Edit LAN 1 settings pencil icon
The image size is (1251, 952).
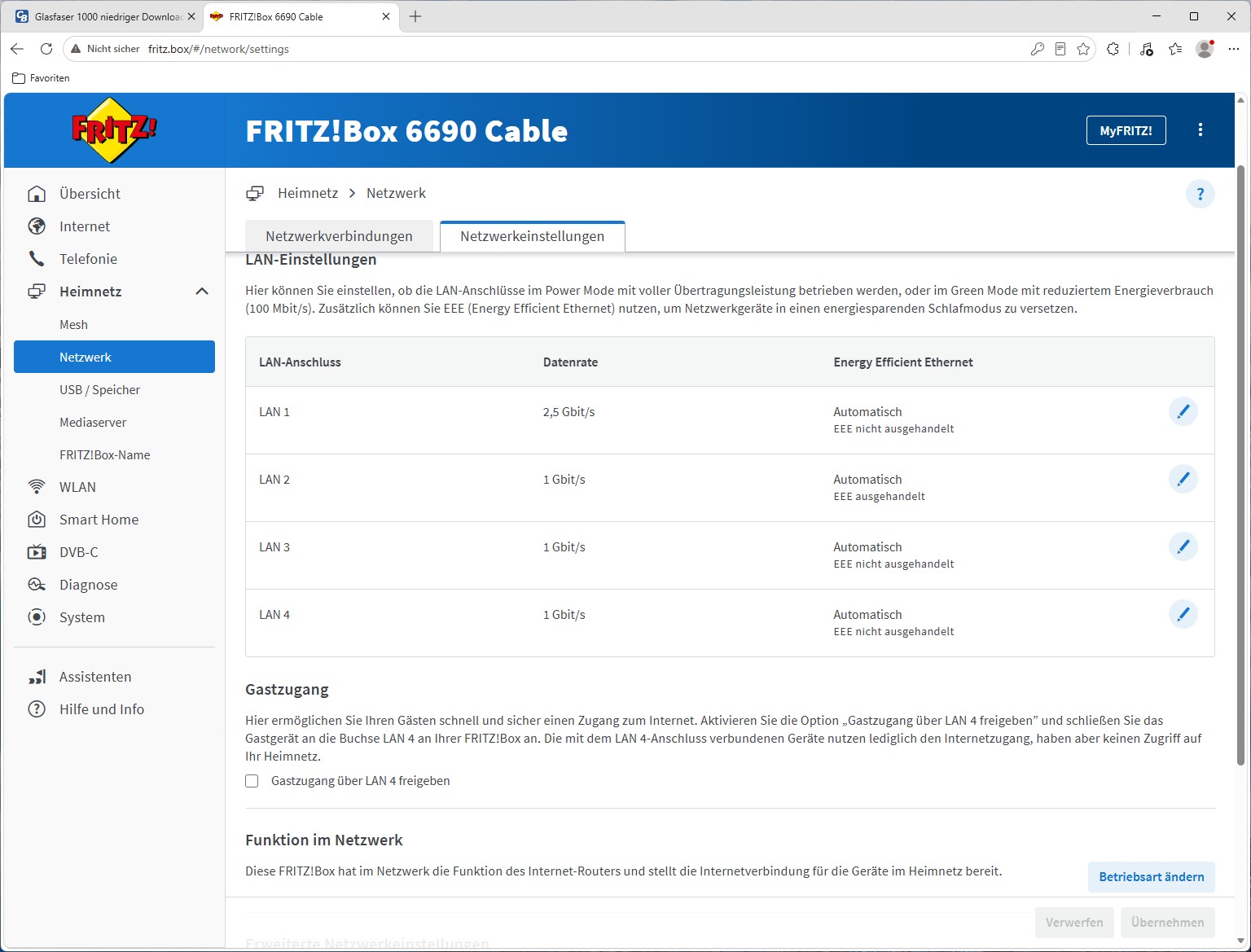pos(1183,411)
